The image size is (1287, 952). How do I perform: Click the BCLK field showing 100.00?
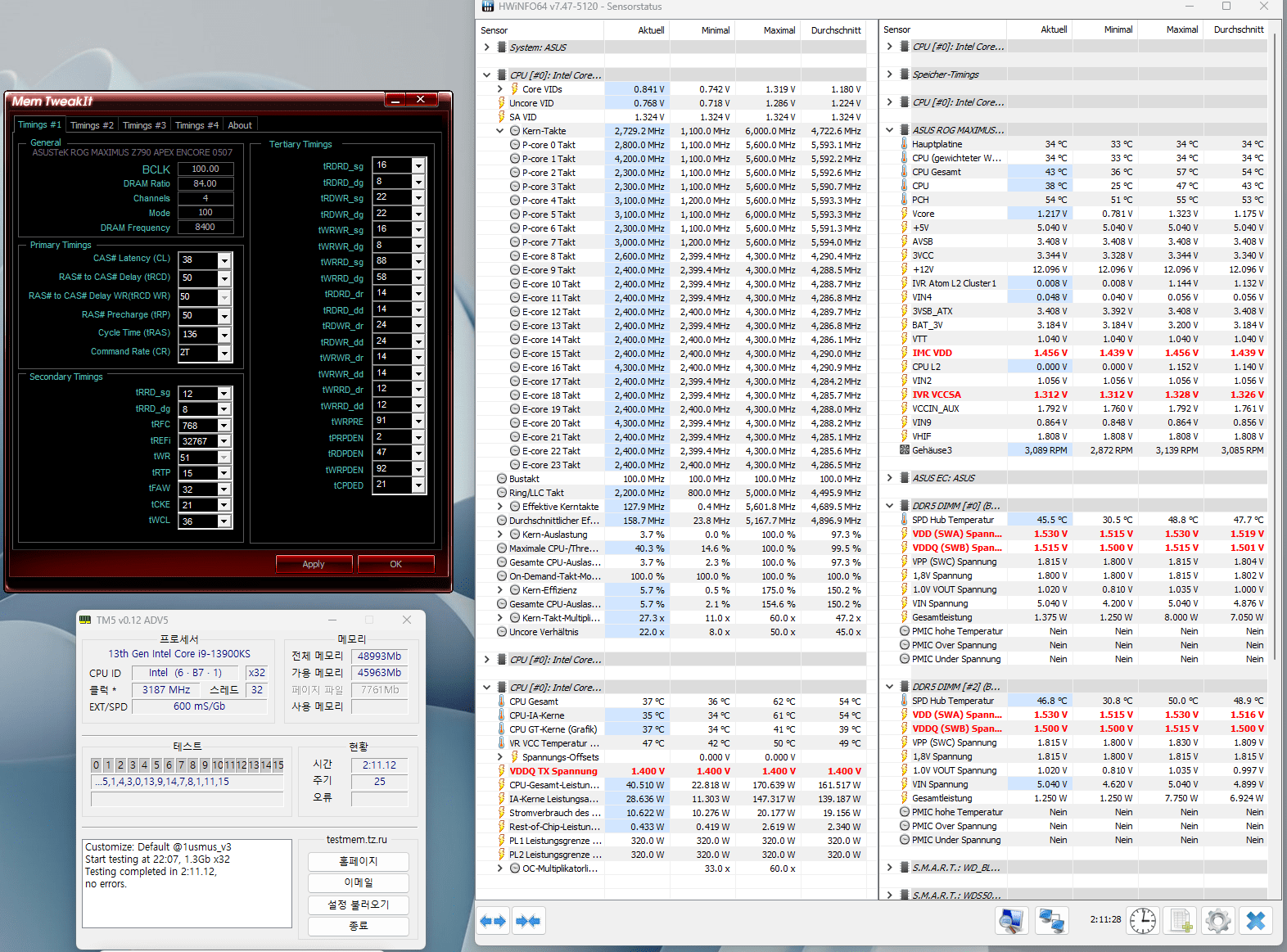205,169
